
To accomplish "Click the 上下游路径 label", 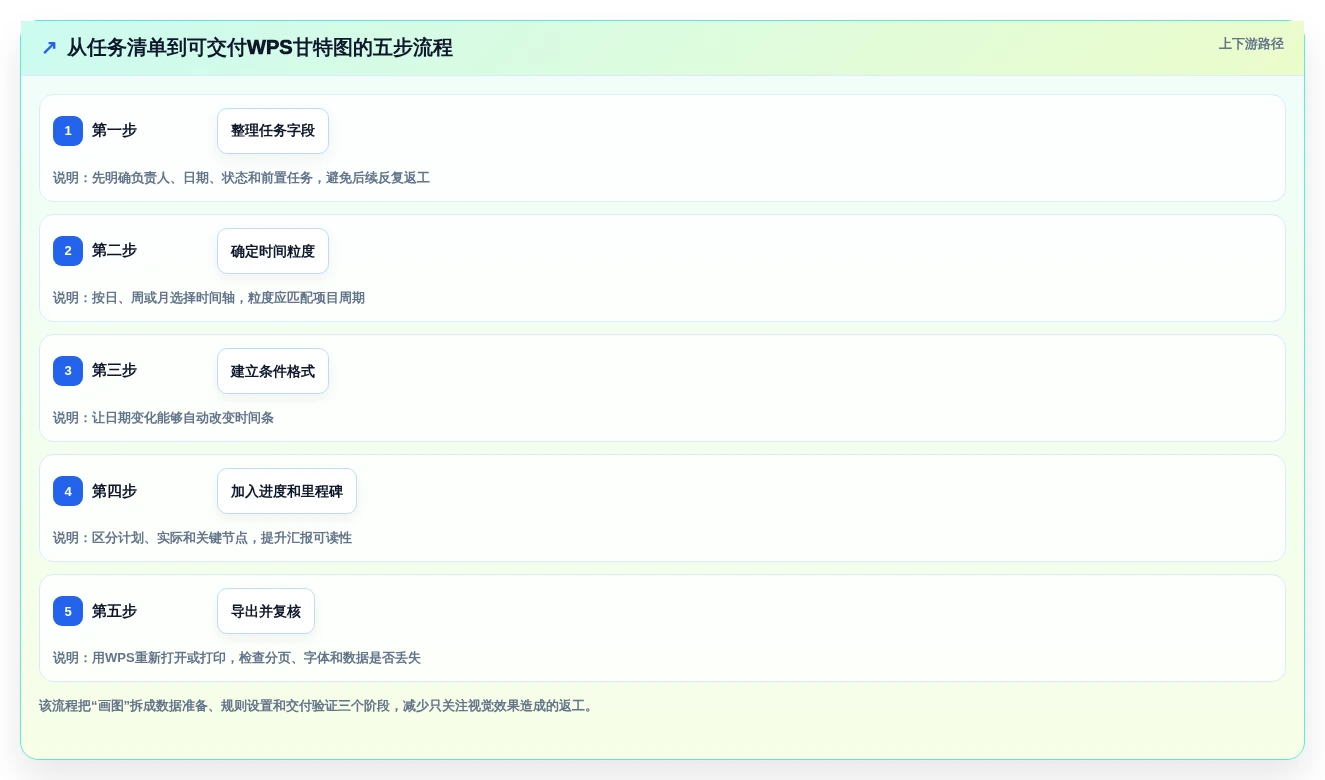I will coord(1251,44).
